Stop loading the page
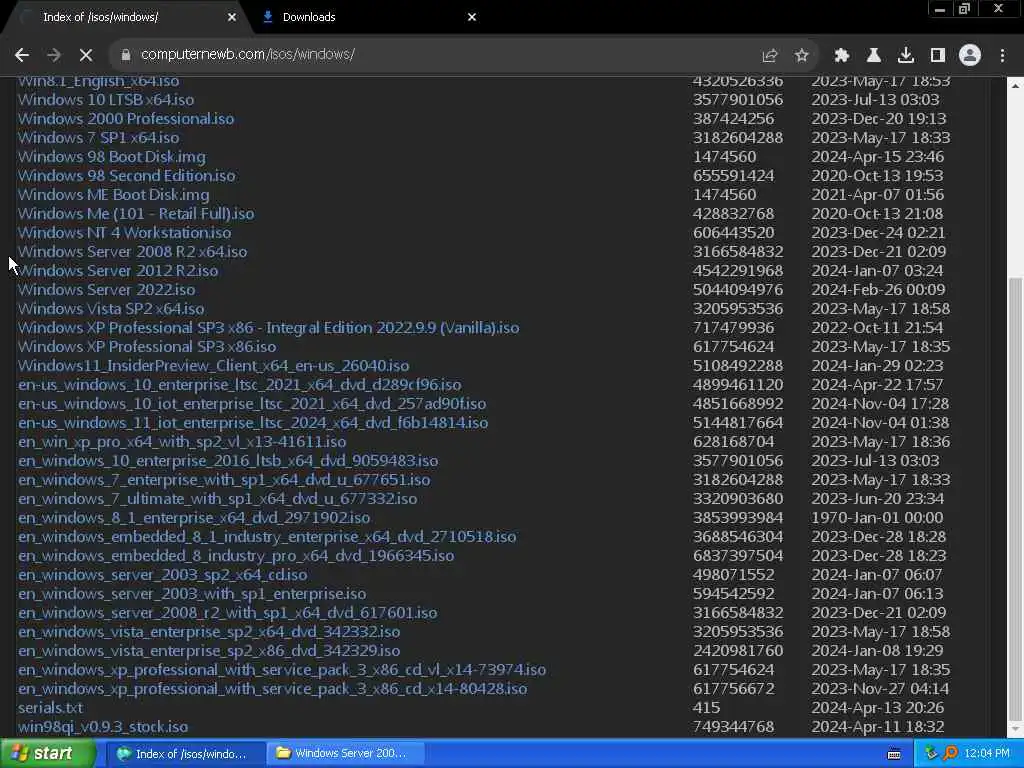Viewport: 1024px width, 768px height. 86,55
